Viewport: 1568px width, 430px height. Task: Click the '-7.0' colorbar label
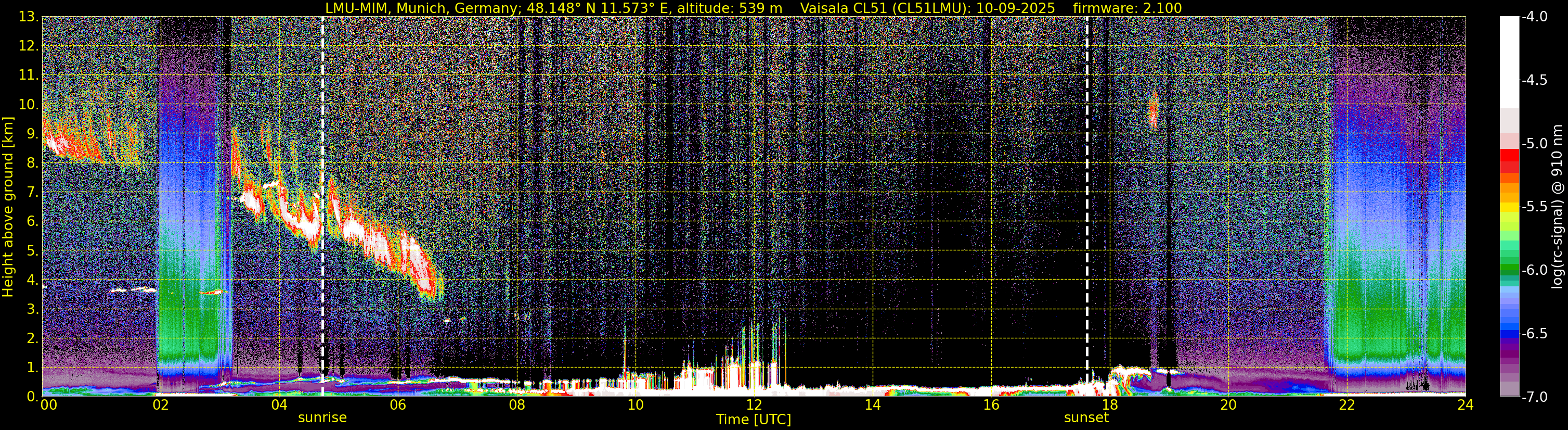pos(1535,397)
